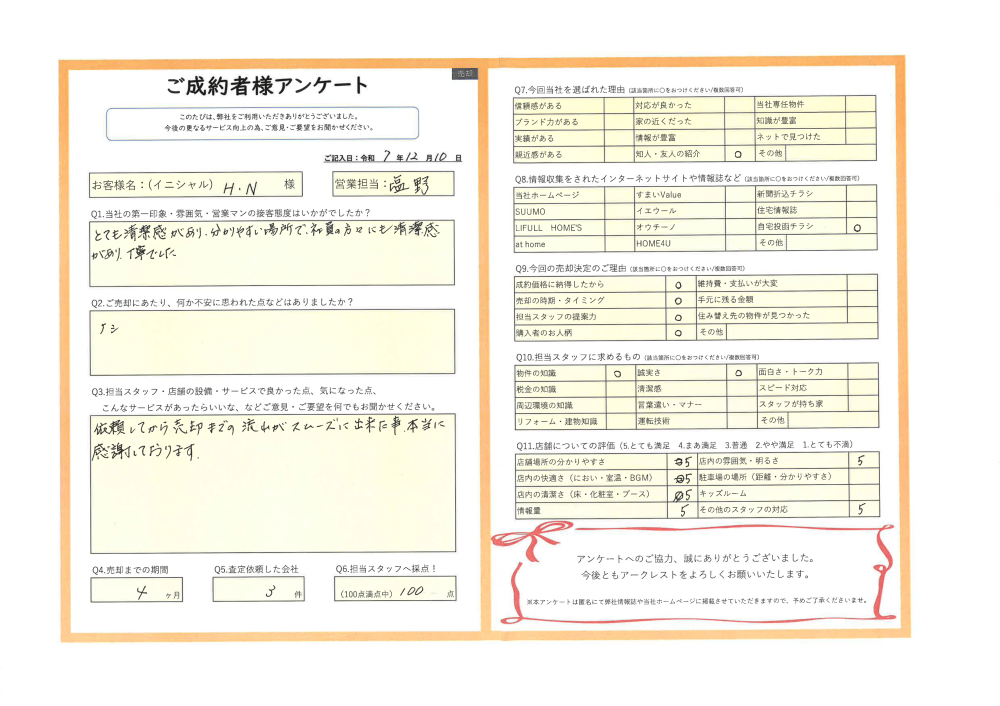This screenshot has width=1000, height=706.
Task: Check the empty box beside 信頼感がある
Action: pyautogui.click(x=618, y=105)
